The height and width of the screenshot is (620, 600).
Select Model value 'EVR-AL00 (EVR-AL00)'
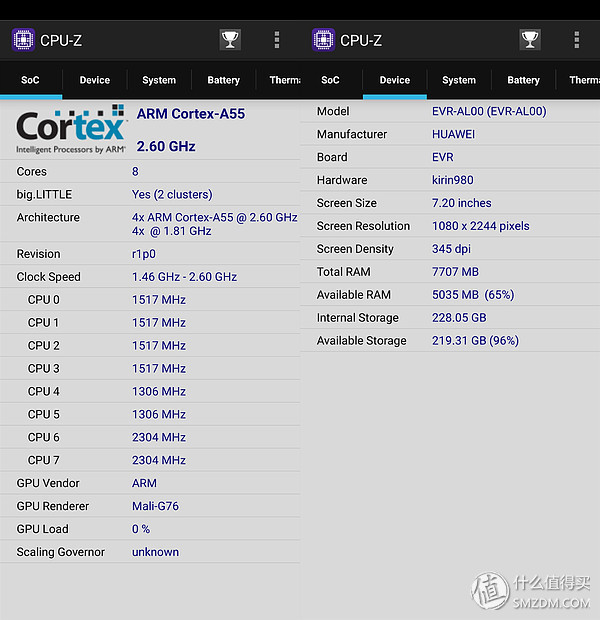[489, 112]
